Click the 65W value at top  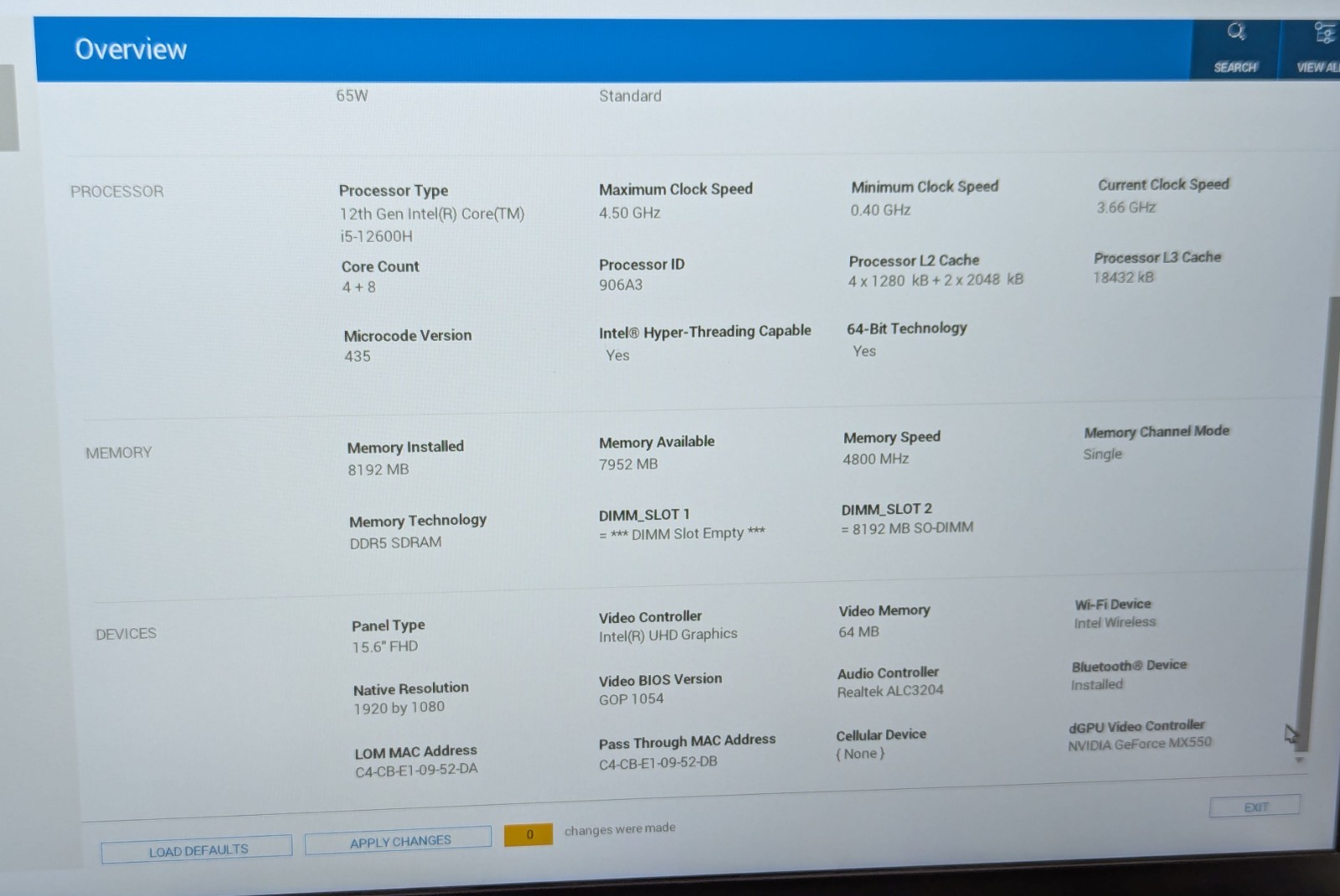(x=352, y=95)
